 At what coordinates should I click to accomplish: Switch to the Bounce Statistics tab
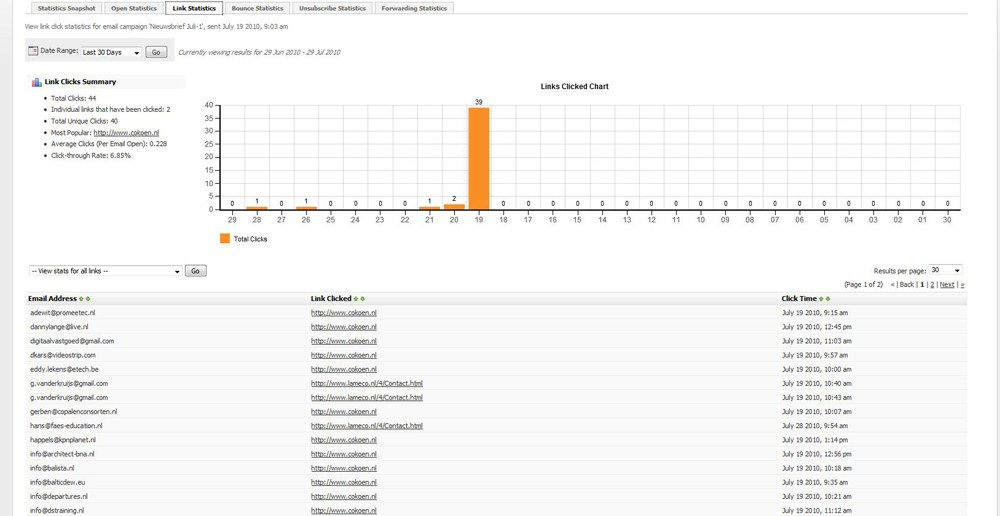[257, 8]
